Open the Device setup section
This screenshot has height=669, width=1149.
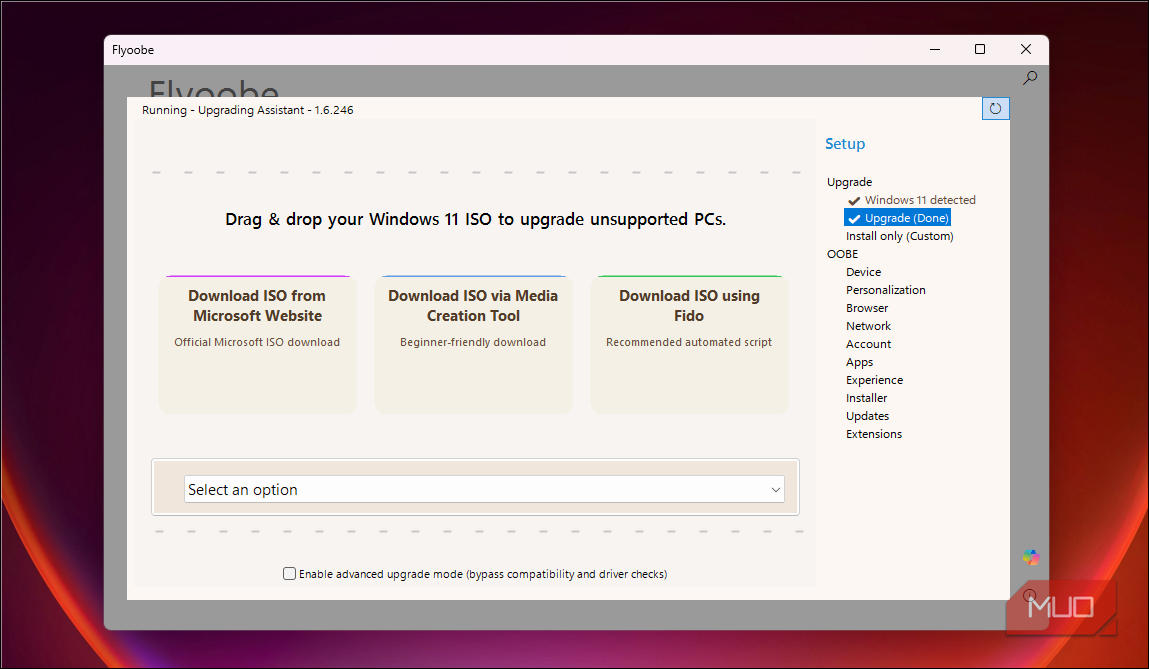click(863, 272)
